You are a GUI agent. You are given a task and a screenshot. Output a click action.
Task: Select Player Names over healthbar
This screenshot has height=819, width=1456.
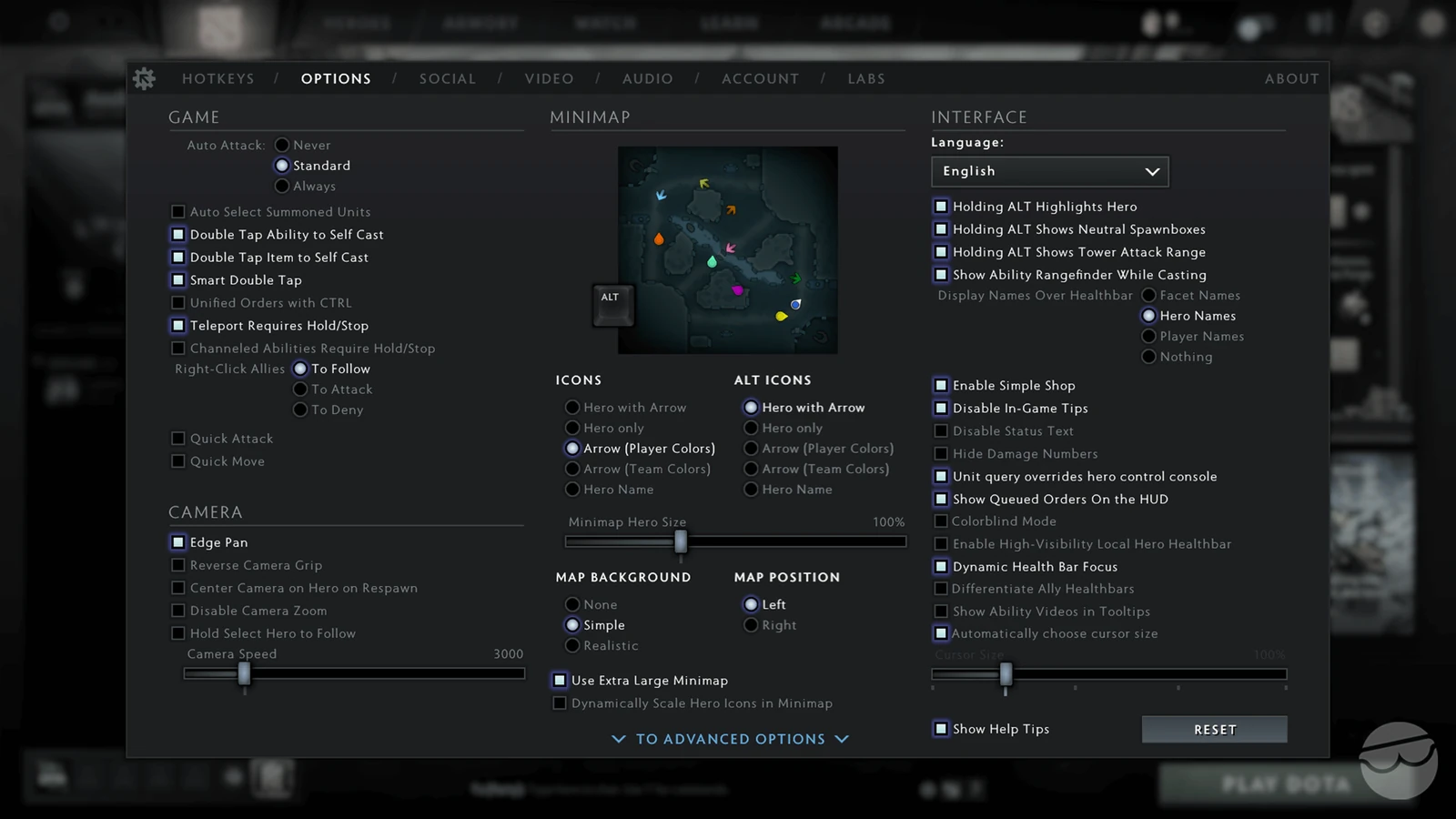tap(1148, 336)
